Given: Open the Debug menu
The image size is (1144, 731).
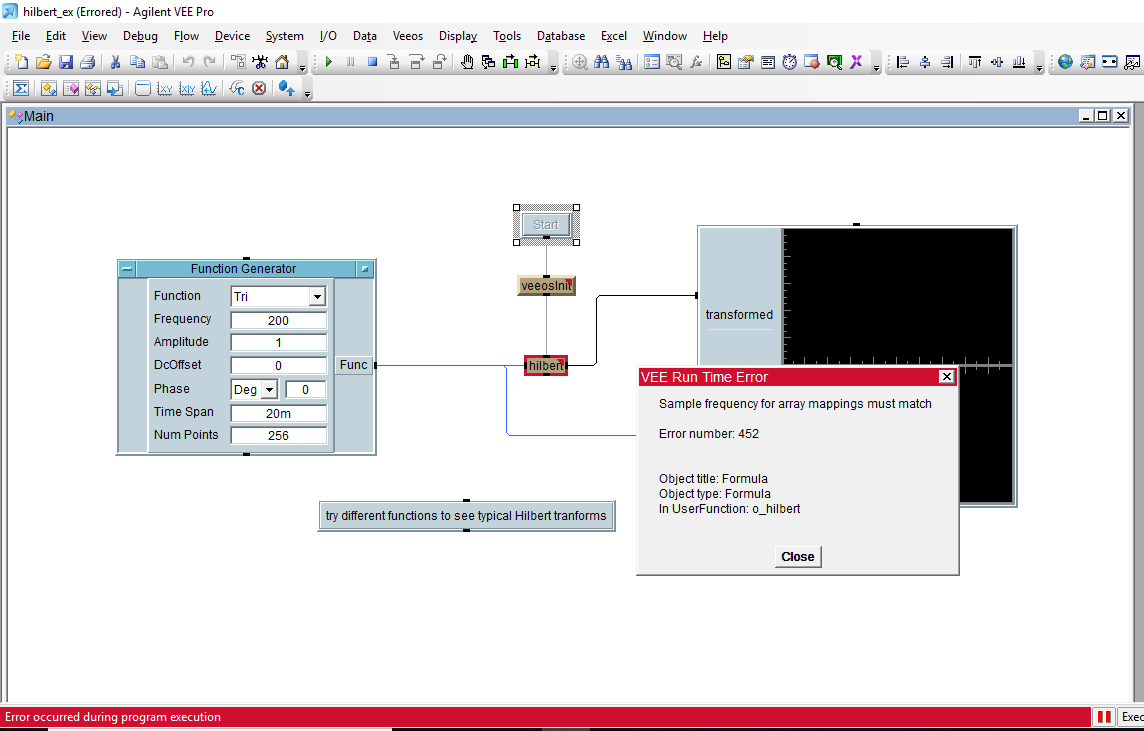Looking at the screenshot, I should pyautogui.click(x=140, y=36).
